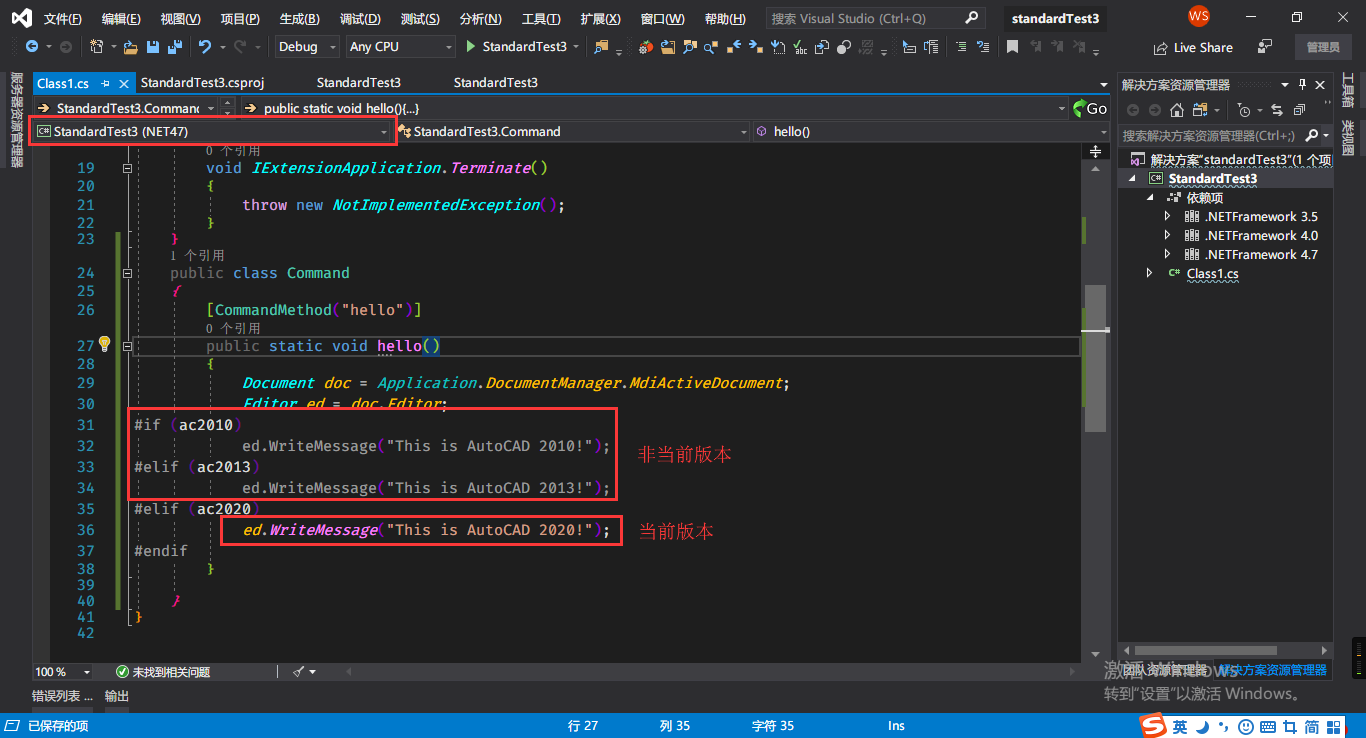The image size is (1366, 738).
Task: Click the undo arrow icon
Action: pos(204,47)
